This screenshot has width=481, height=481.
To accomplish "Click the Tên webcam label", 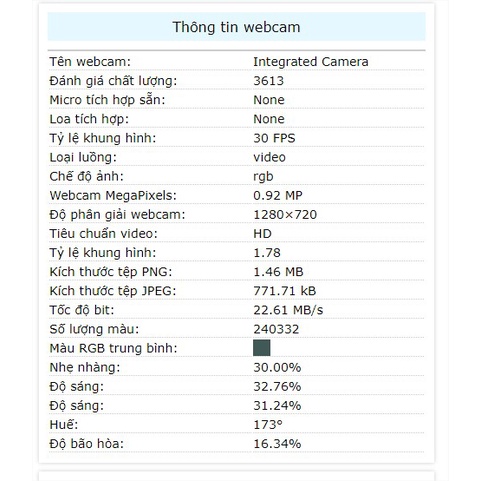I will 90,62.
